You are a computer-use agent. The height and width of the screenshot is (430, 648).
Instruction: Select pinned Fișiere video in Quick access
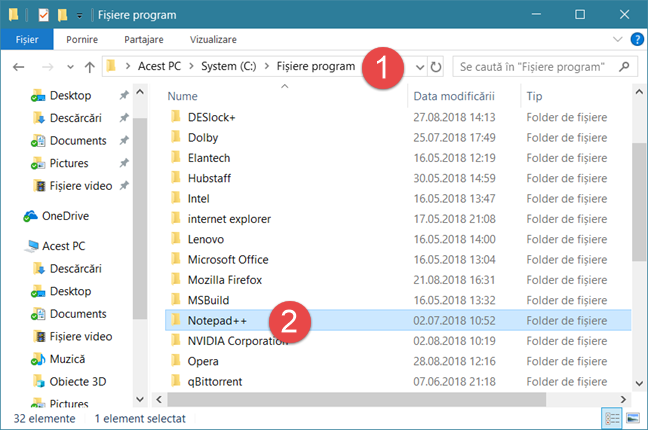click(x=81, y=186)
